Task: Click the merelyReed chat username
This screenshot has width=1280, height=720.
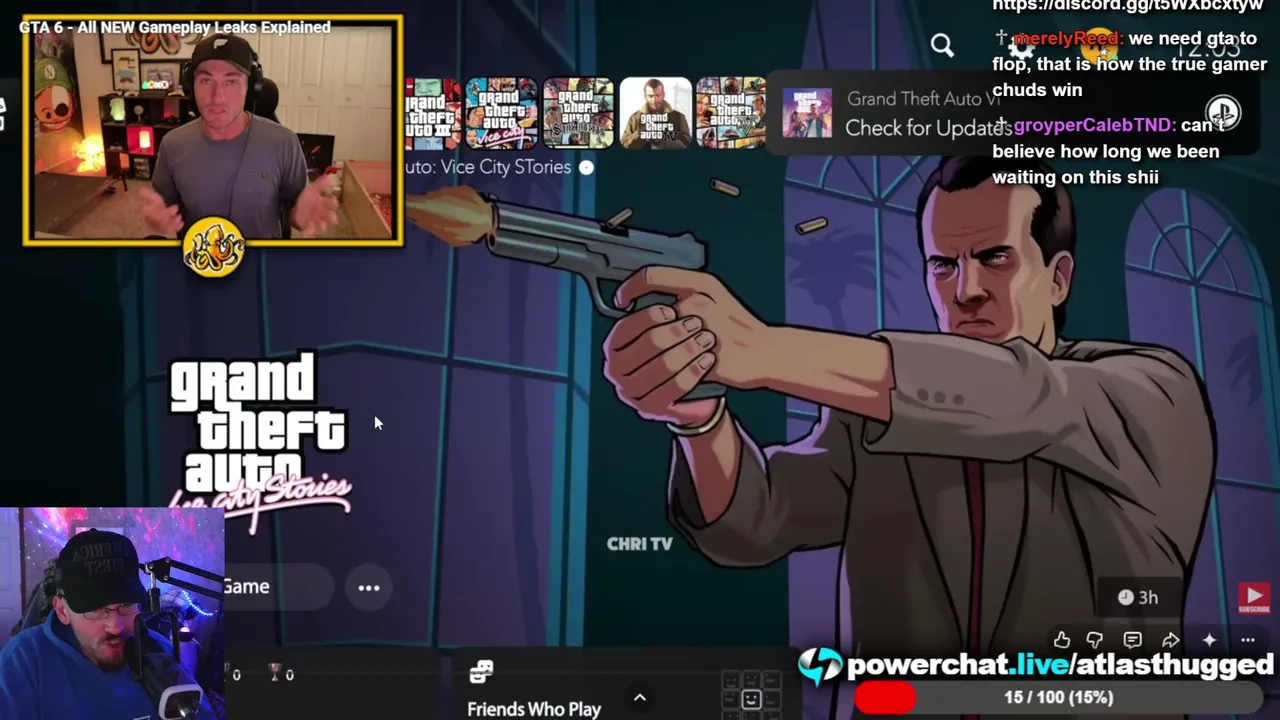Action: click(1067, 39)
